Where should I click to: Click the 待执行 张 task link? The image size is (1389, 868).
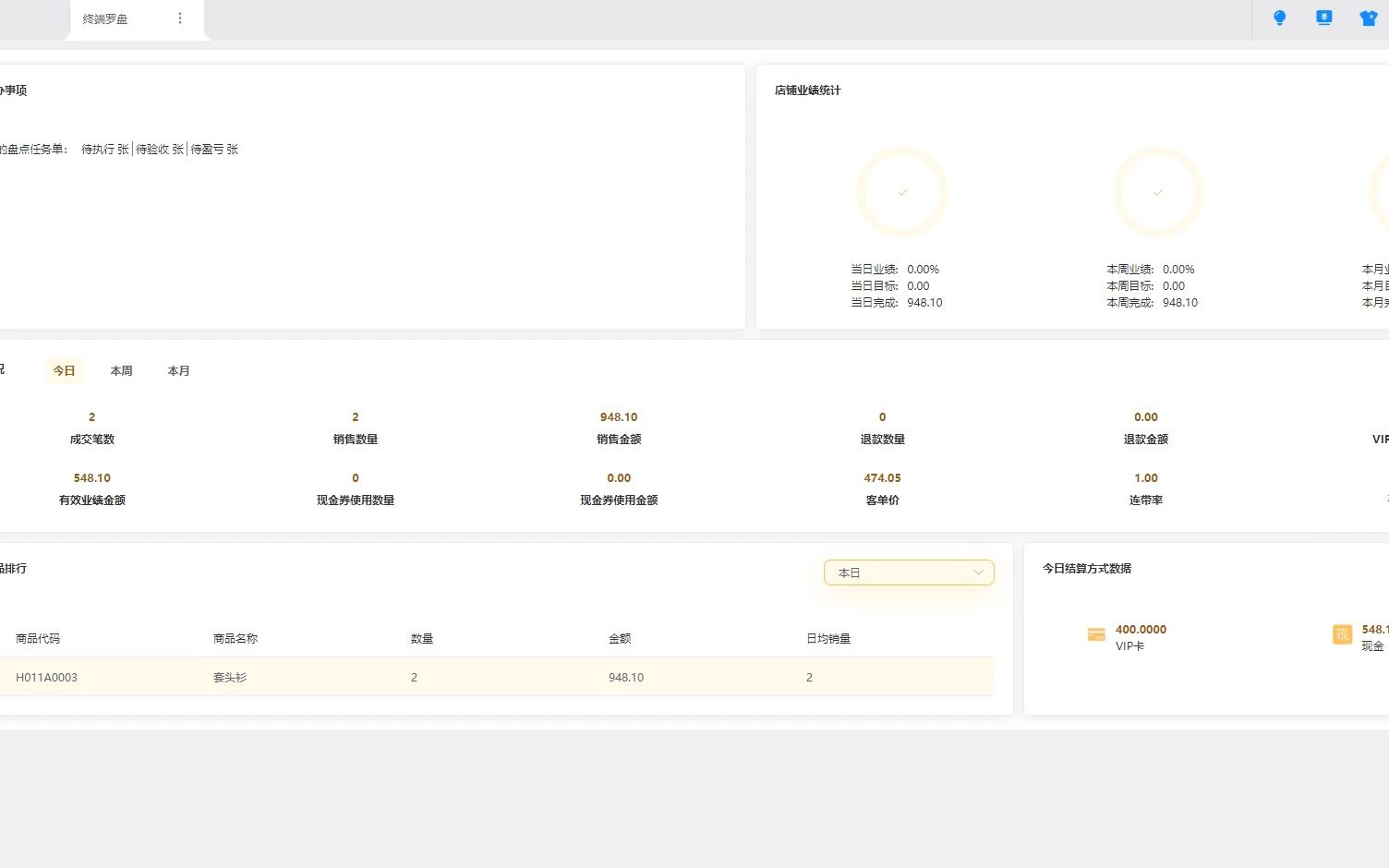105,149
